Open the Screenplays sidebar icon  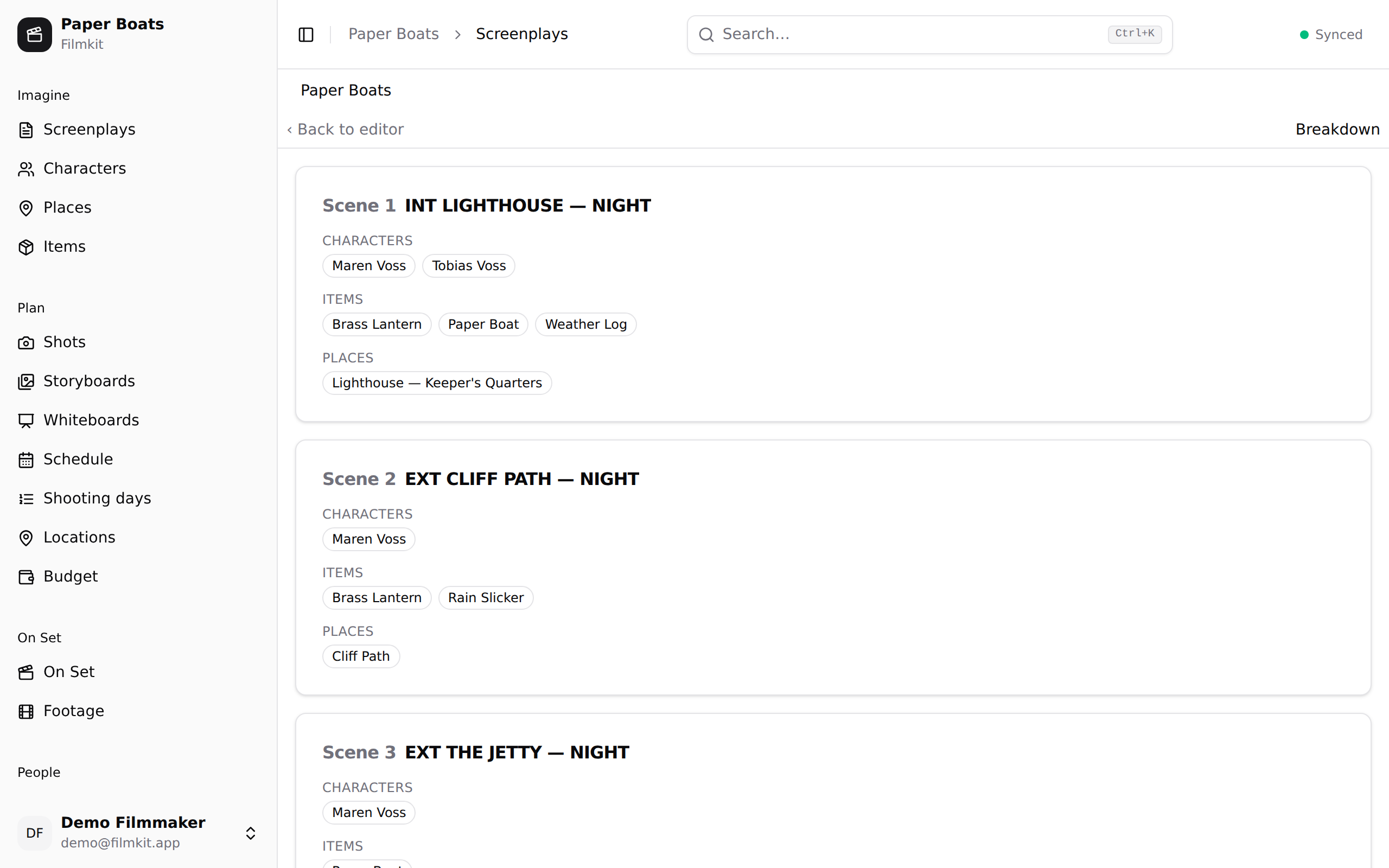tap(26, 130)
